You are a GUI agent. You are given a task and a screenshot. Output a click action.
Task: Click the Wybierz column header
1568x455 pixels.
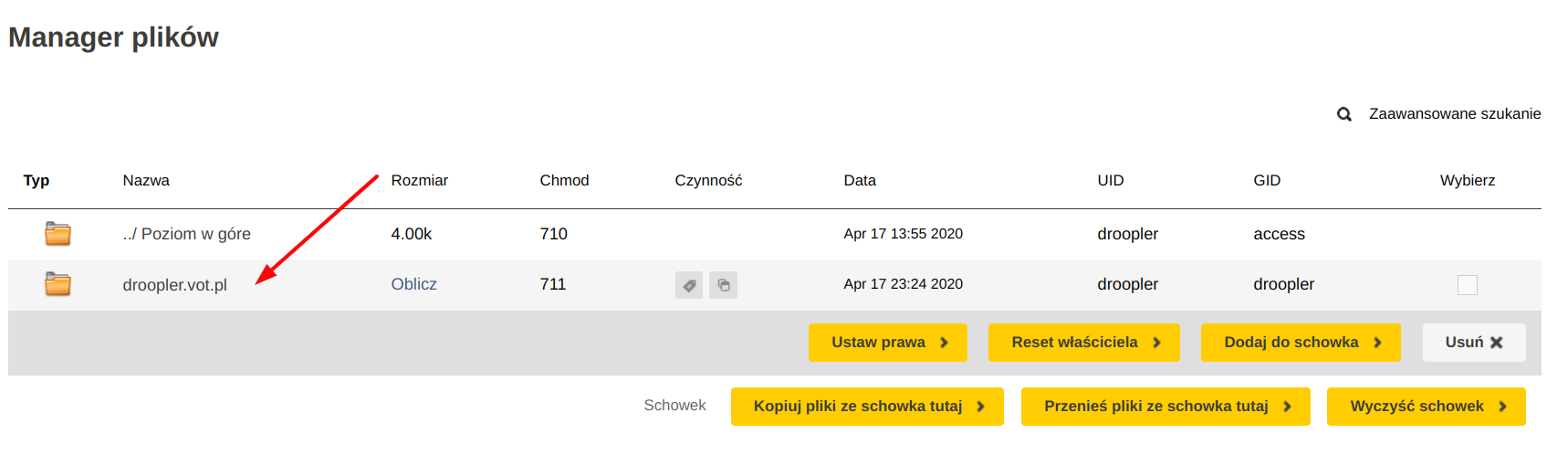(x=1468, y=181)
